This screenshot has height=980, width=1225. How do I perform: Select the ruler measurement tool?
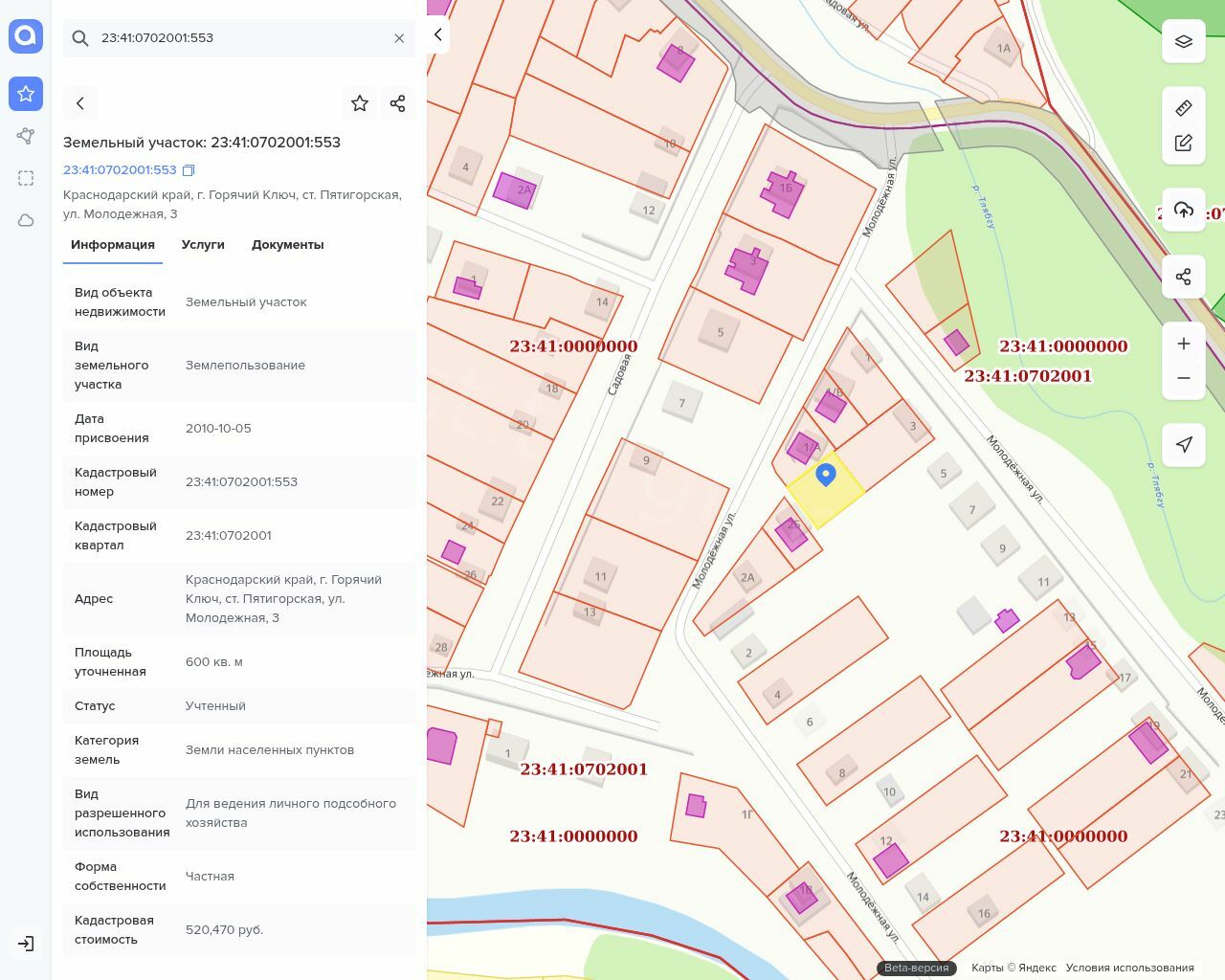pyautogui.click(x=1184, y=107)
